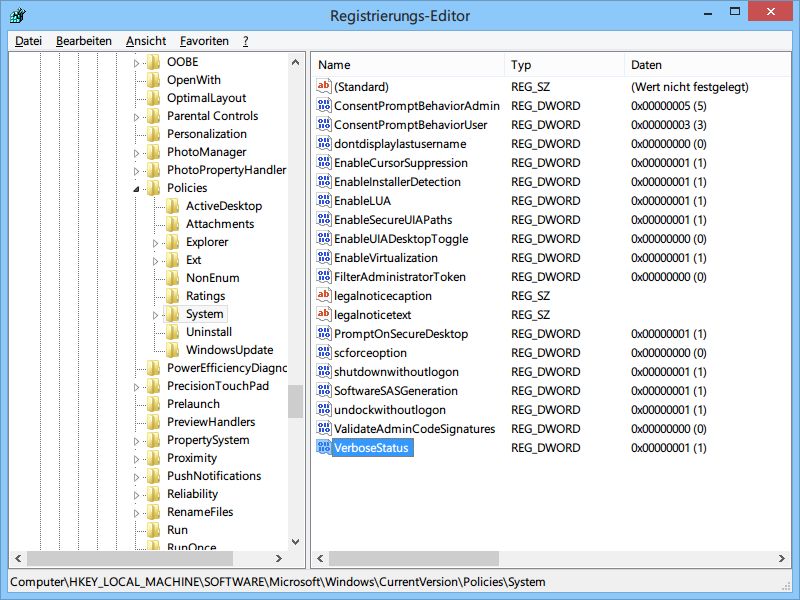Click the legalnoticetext string icon

[323, 314]
